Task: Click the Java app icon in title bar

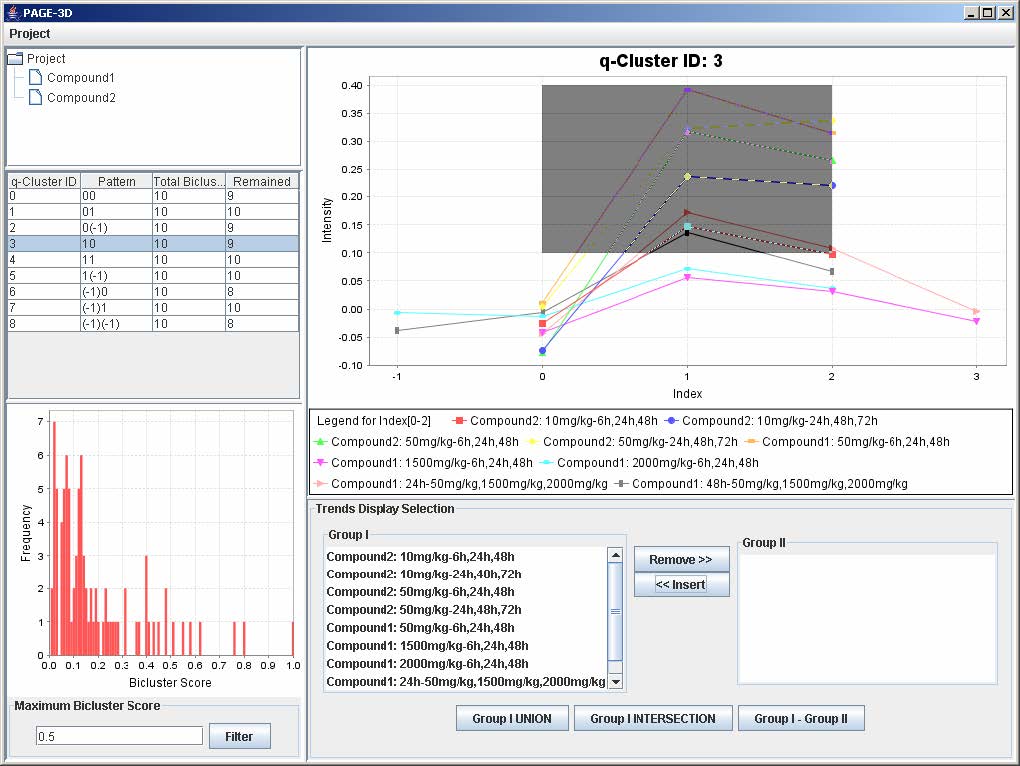Action: point(11,11)
